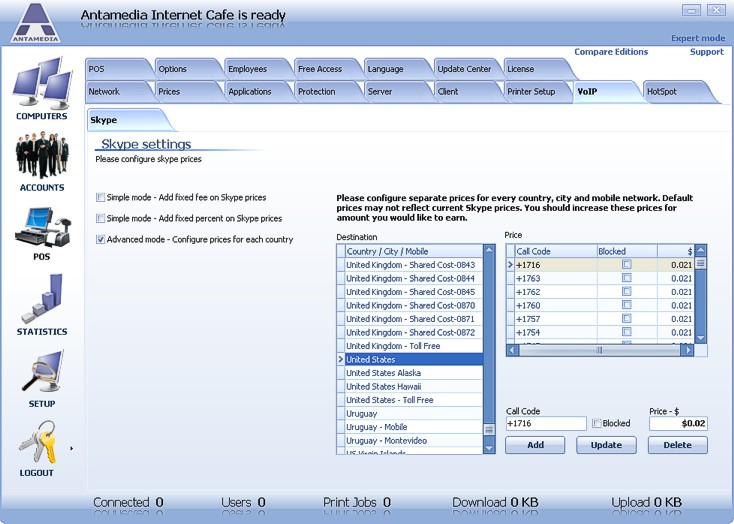Open the Client tab
Screen dimensions: 734x524
point(466,92)
